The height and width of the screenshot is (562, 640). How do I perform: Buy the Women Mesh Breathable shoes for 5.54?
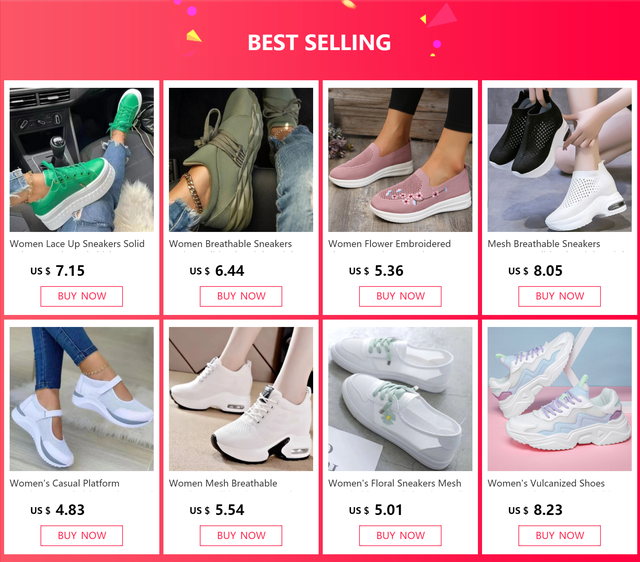[241, 535]
